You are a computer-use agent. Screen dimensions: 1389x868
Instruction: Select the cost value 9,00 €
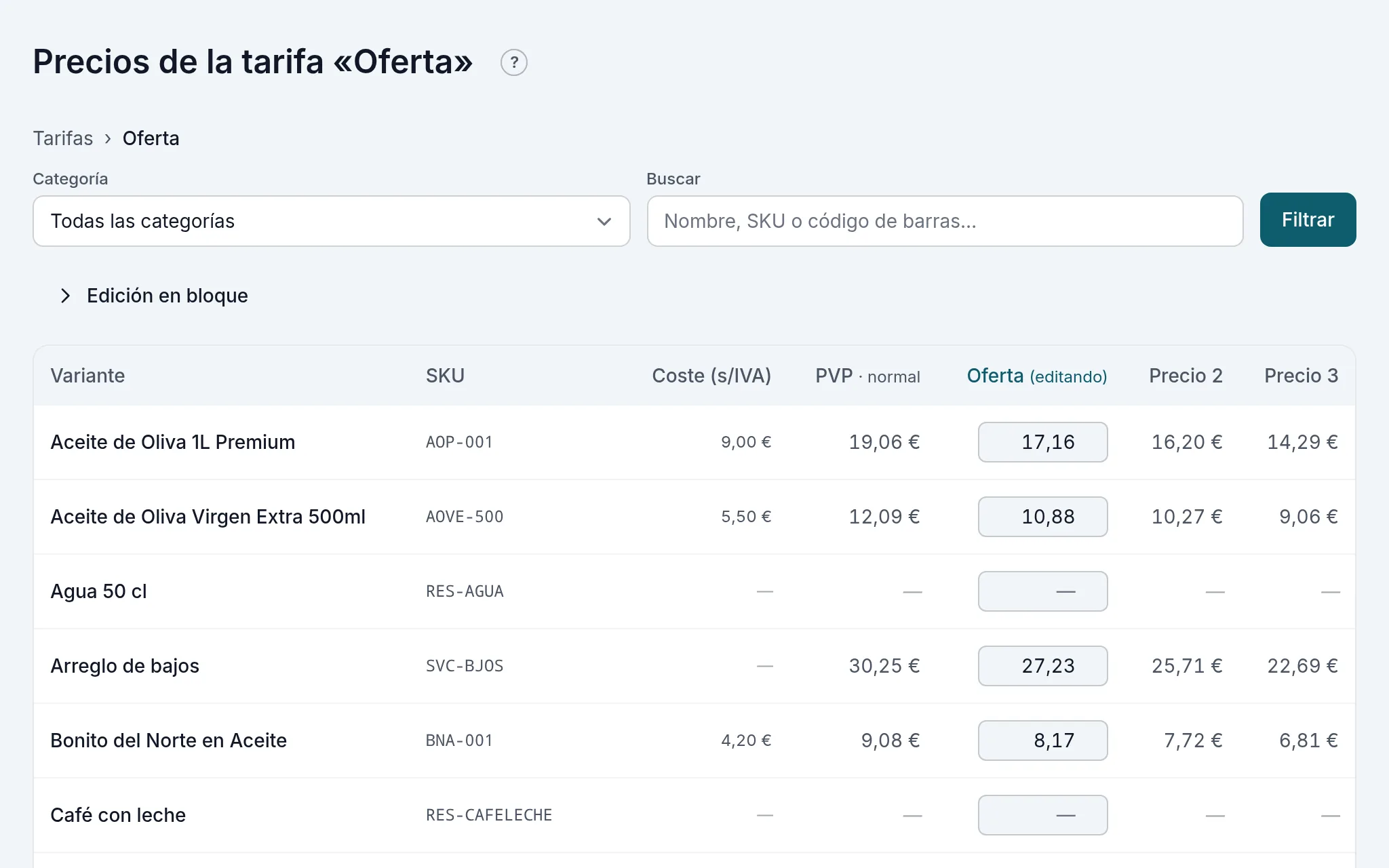click(746, 442)
